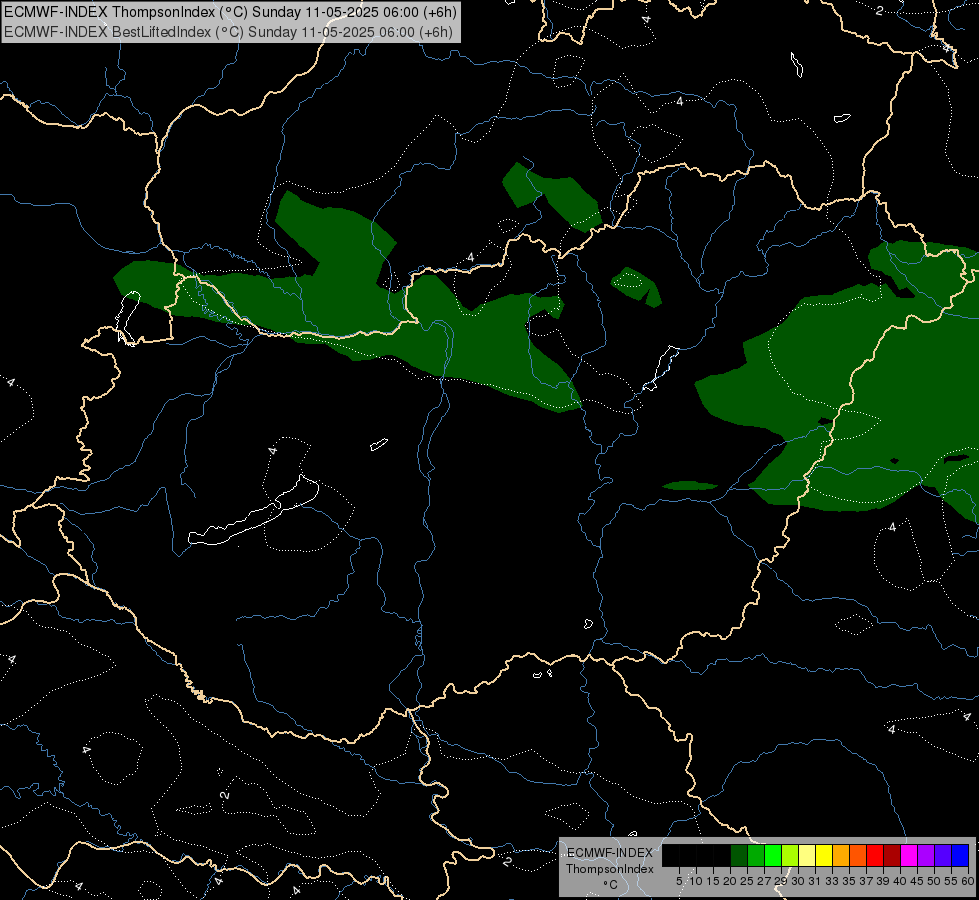Select the light orange 33-35 legend swatch
979x900 pixels.
point(841,855)
